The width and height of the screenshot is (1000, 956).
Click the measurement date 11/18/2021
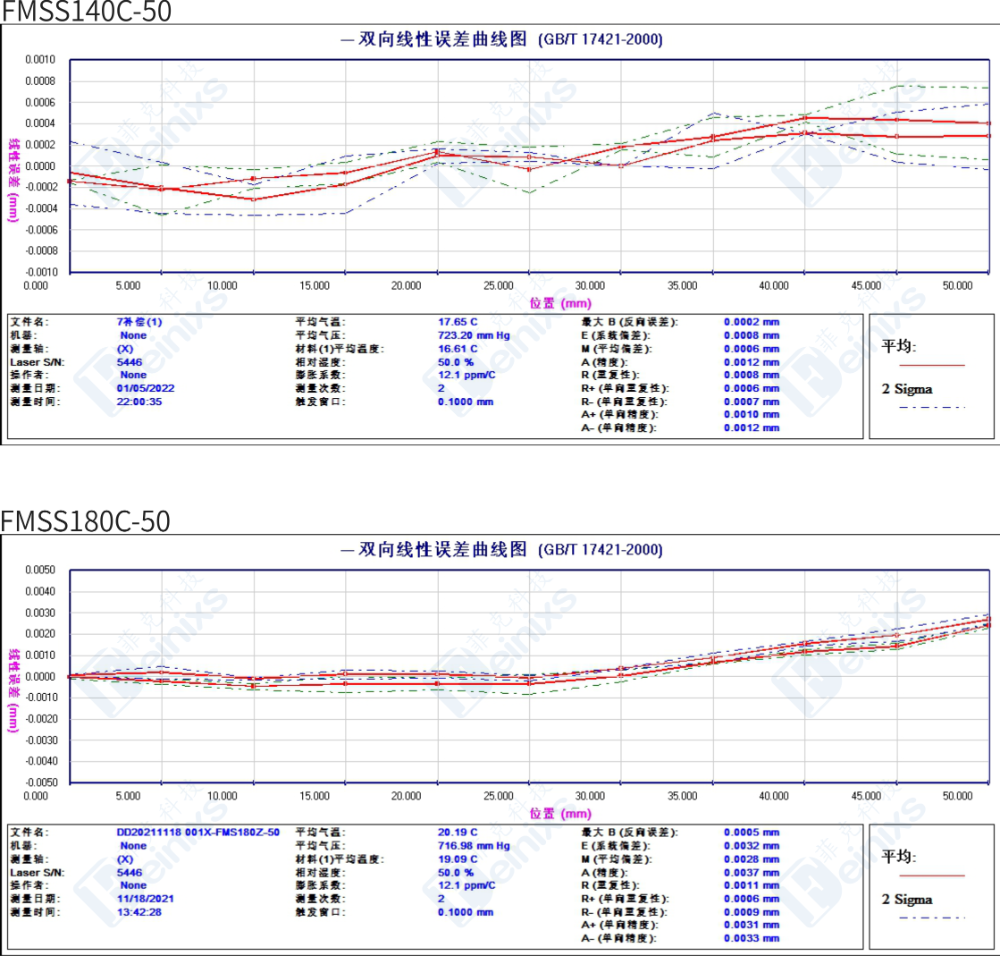coord(145,898)
